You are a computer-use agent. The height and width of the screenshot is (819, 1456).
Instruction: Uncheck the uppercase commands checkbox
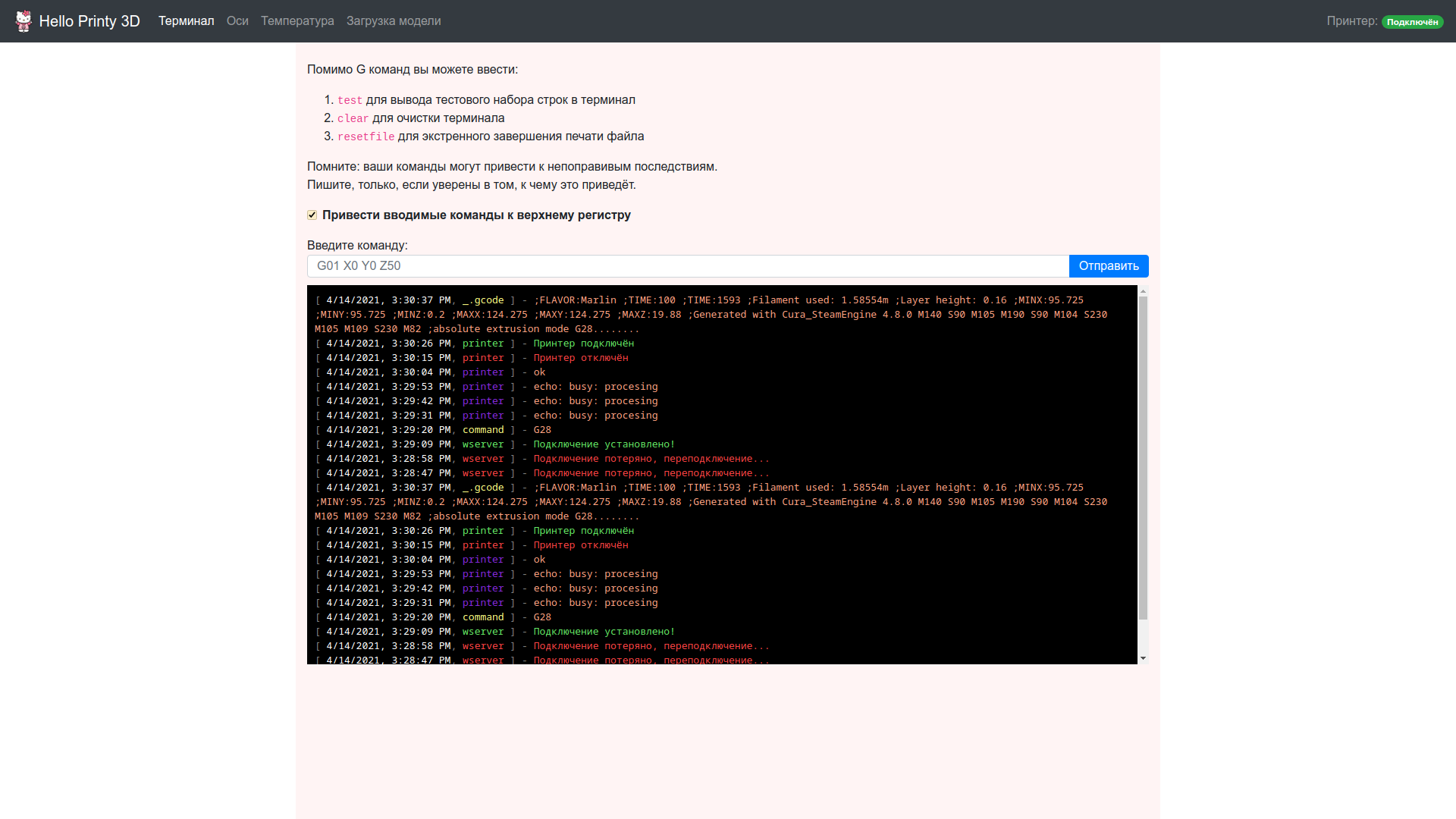pos(312,215)
